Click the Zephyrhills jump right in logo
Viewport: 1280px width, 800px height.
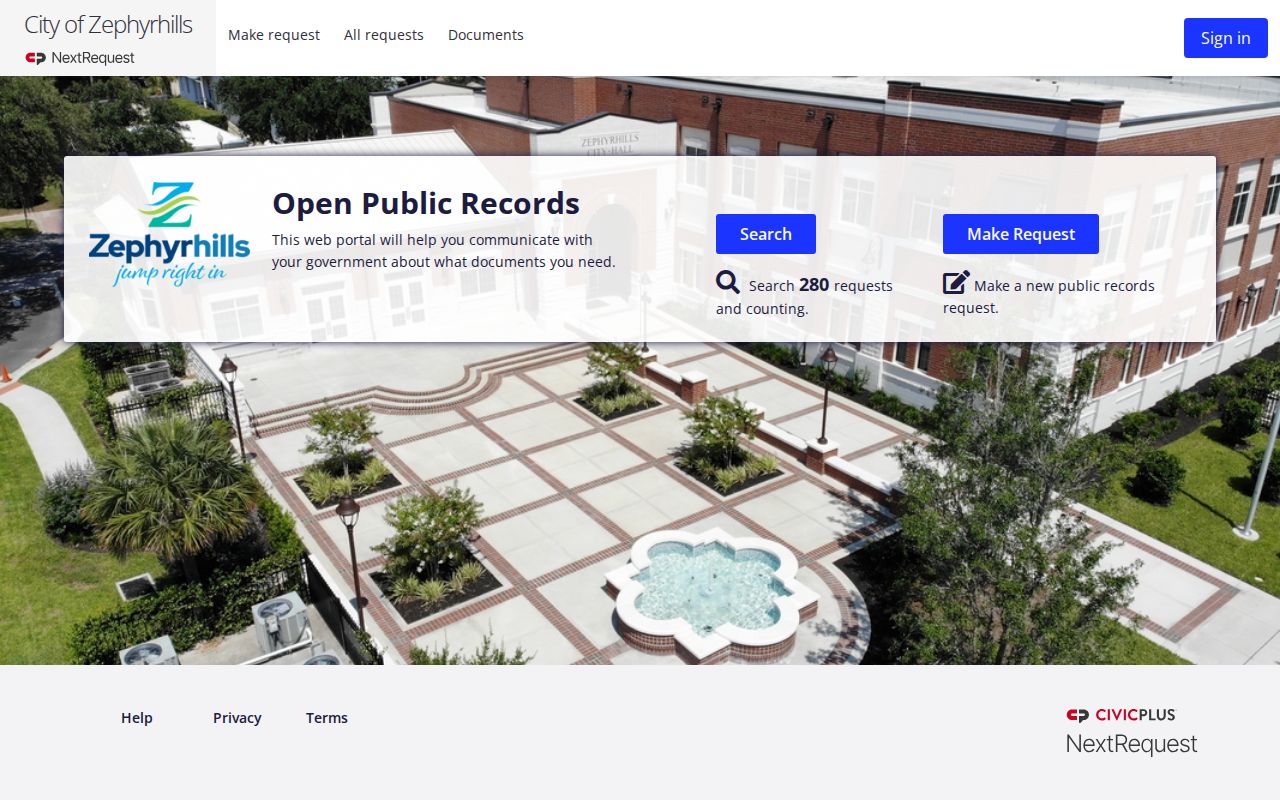point(169,235)
